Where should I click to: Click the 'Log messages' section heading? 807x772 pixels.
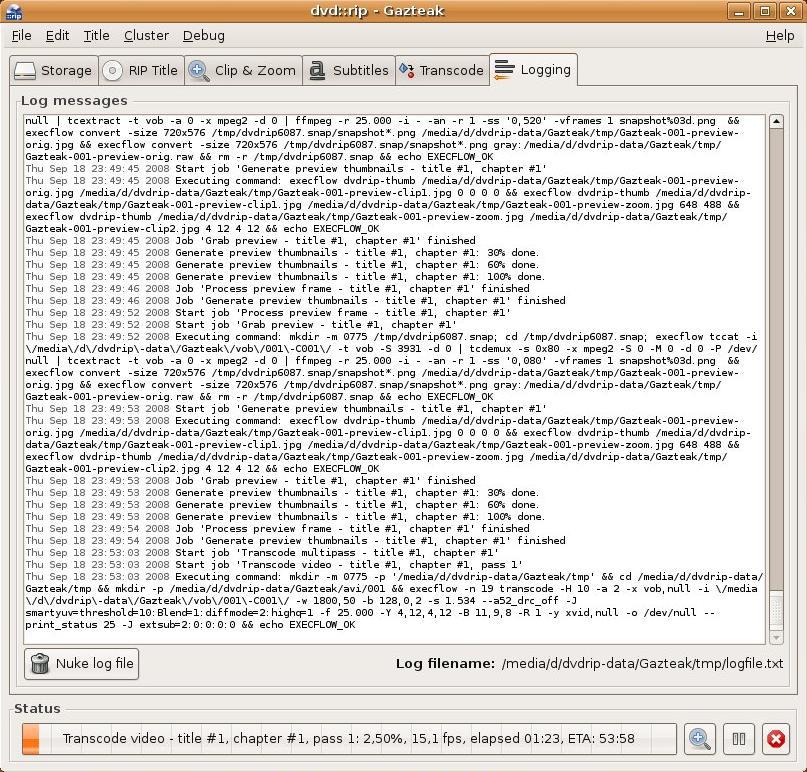74,101
